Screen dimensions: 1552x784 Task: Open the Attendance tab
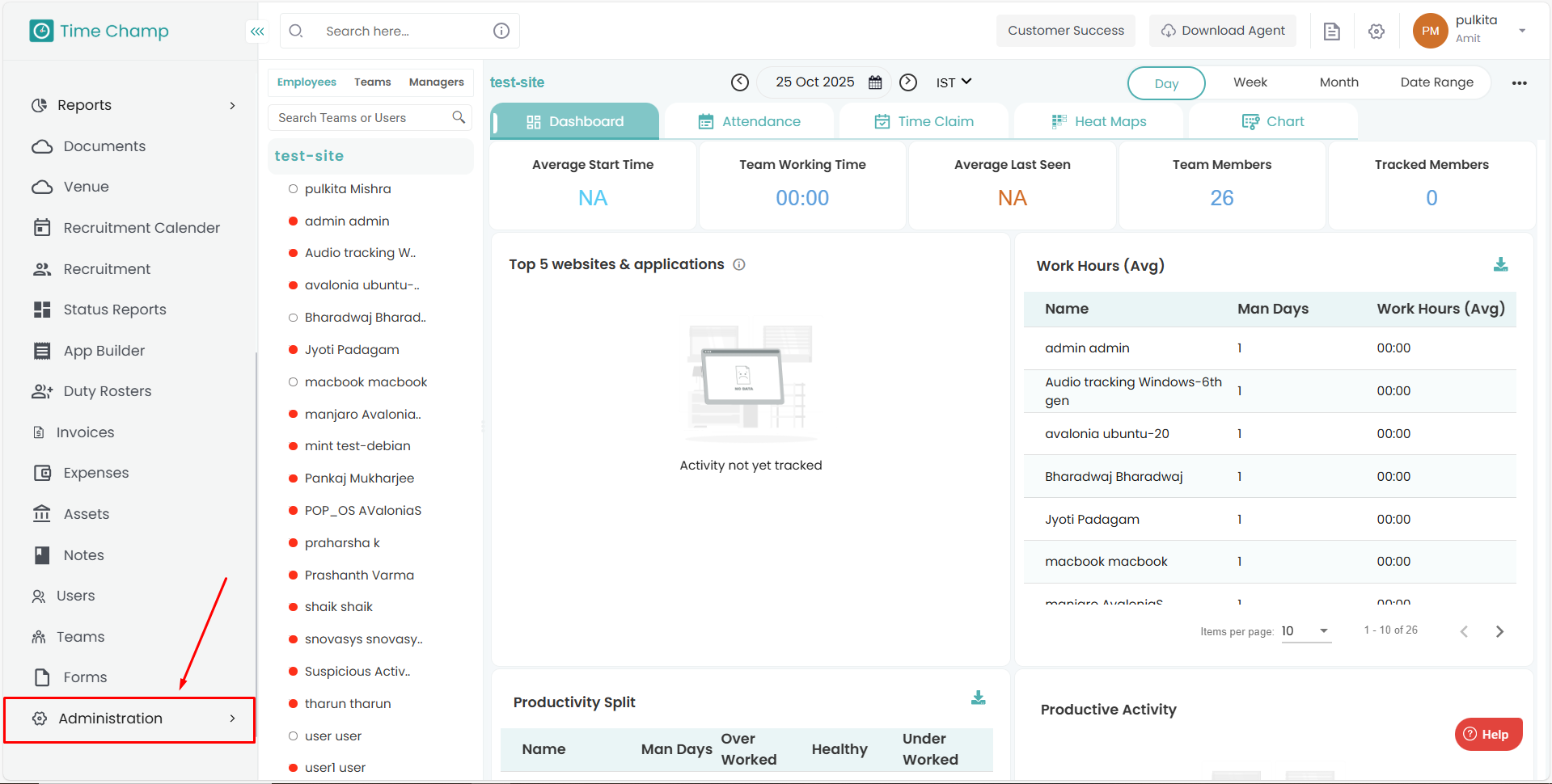coord(749,122)
